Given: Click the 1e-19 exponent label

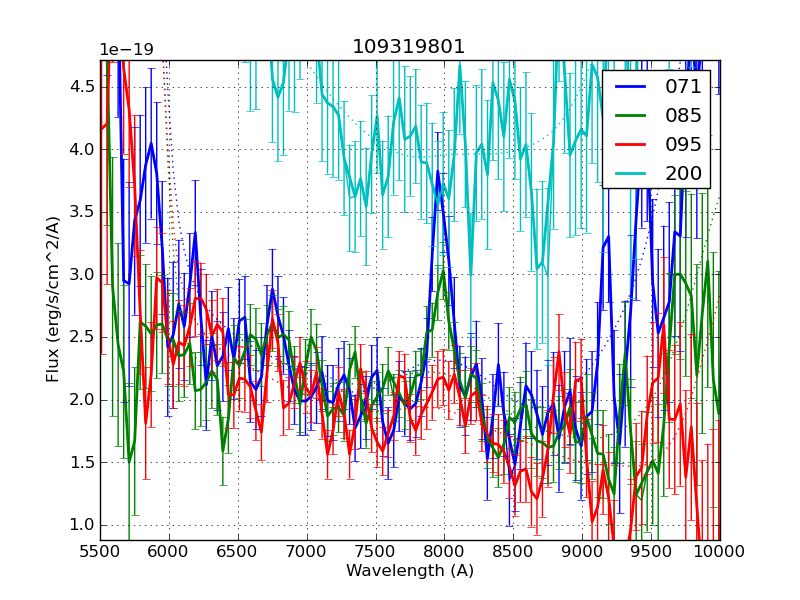Looking at the screenshot, I should 128,50.
